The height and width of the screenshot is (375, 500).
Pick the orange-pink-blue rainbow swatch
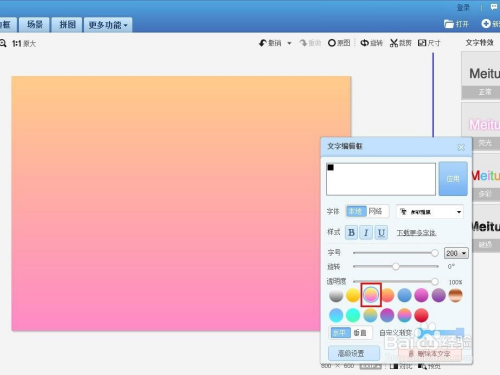(x=404, y=315)
